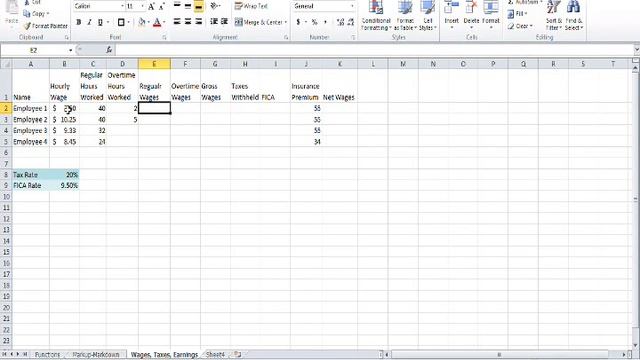This screenshot has width=640, height=360.
Task: Open Conditional Formatting menu
Action: pos(376,16)
